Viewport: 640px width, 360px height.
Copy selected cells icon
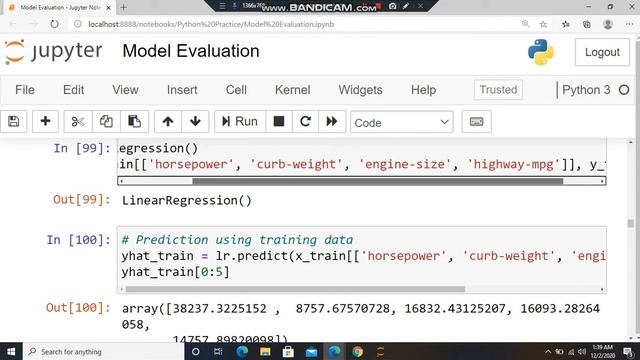(x=106, y=121)
